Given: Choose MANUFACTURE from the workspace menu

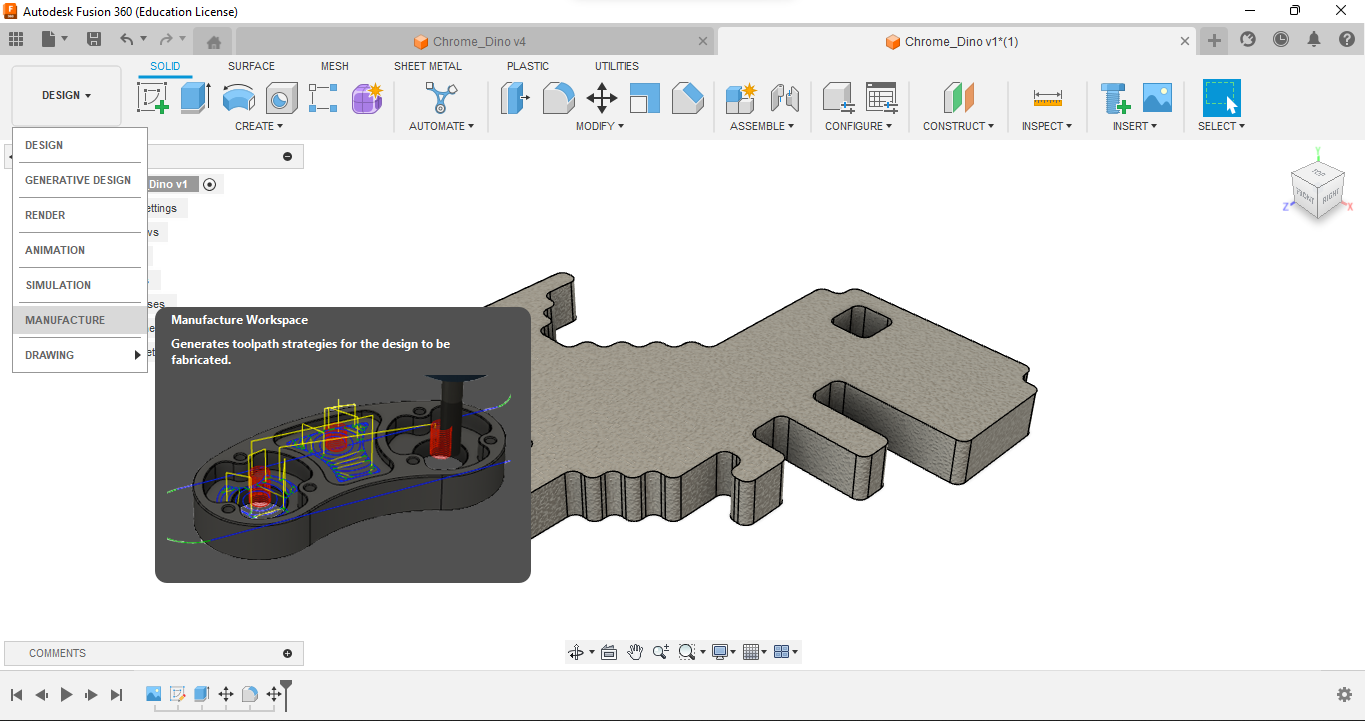Looking at the screenshot, I should pyautogui.click(x=80, y=320).
